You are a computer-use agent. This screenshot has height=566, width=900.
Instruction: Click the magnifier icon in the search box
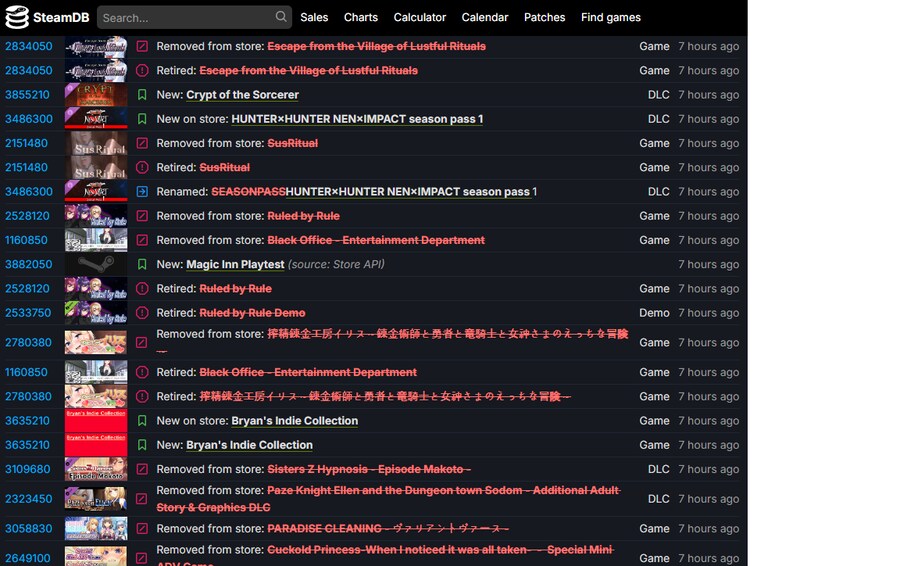(281, 17)
